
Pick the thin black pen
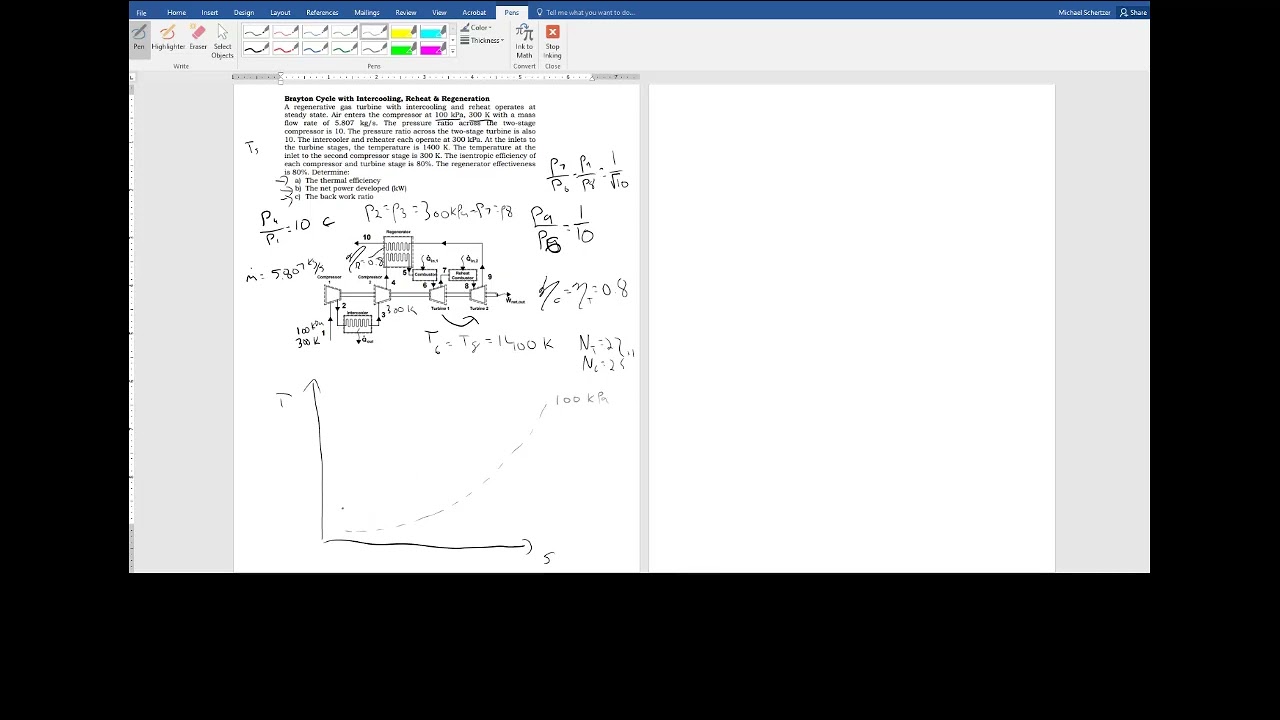point(256,32)
